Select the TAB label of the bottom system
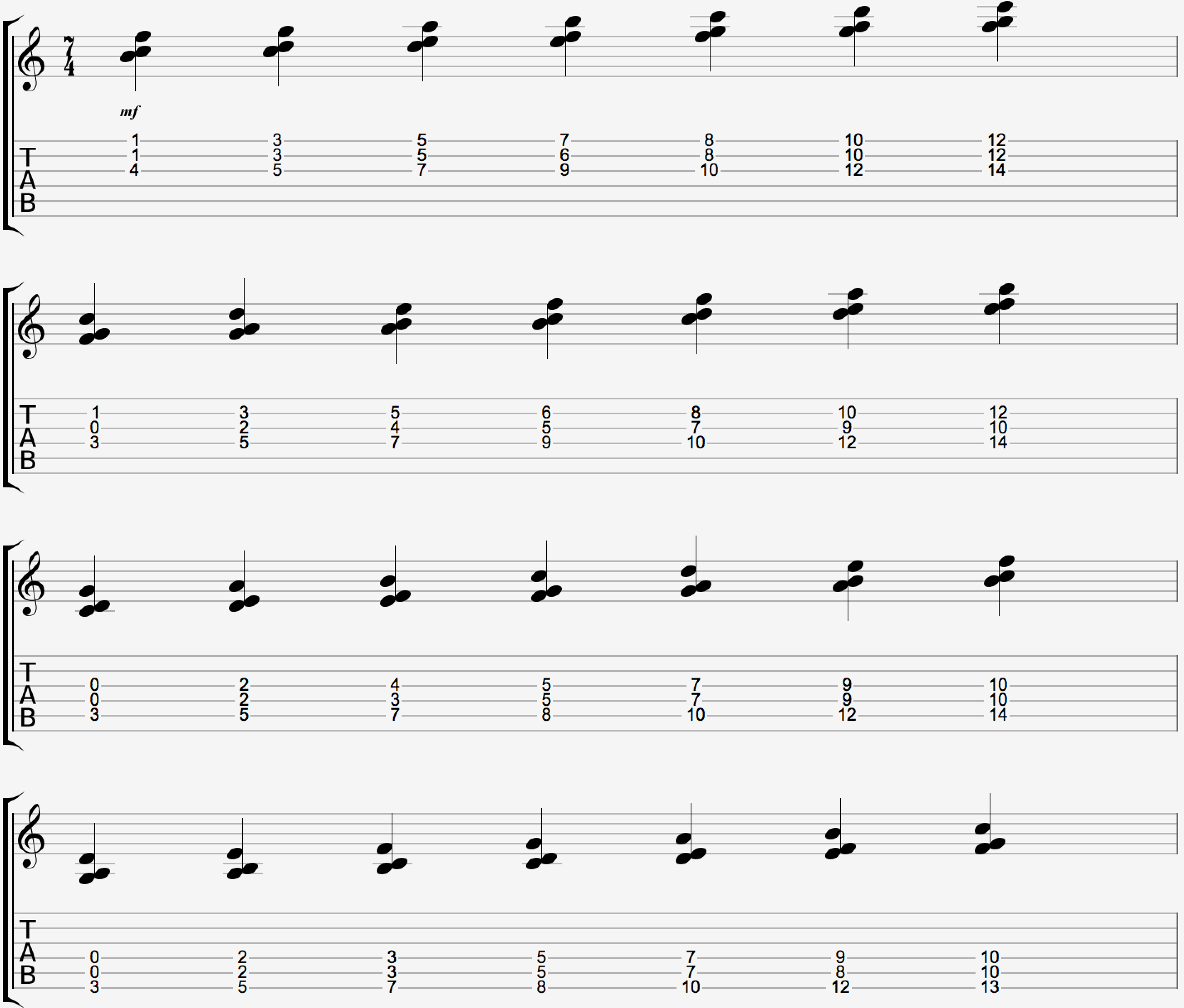1184x1008 pixels. [27, 953]
